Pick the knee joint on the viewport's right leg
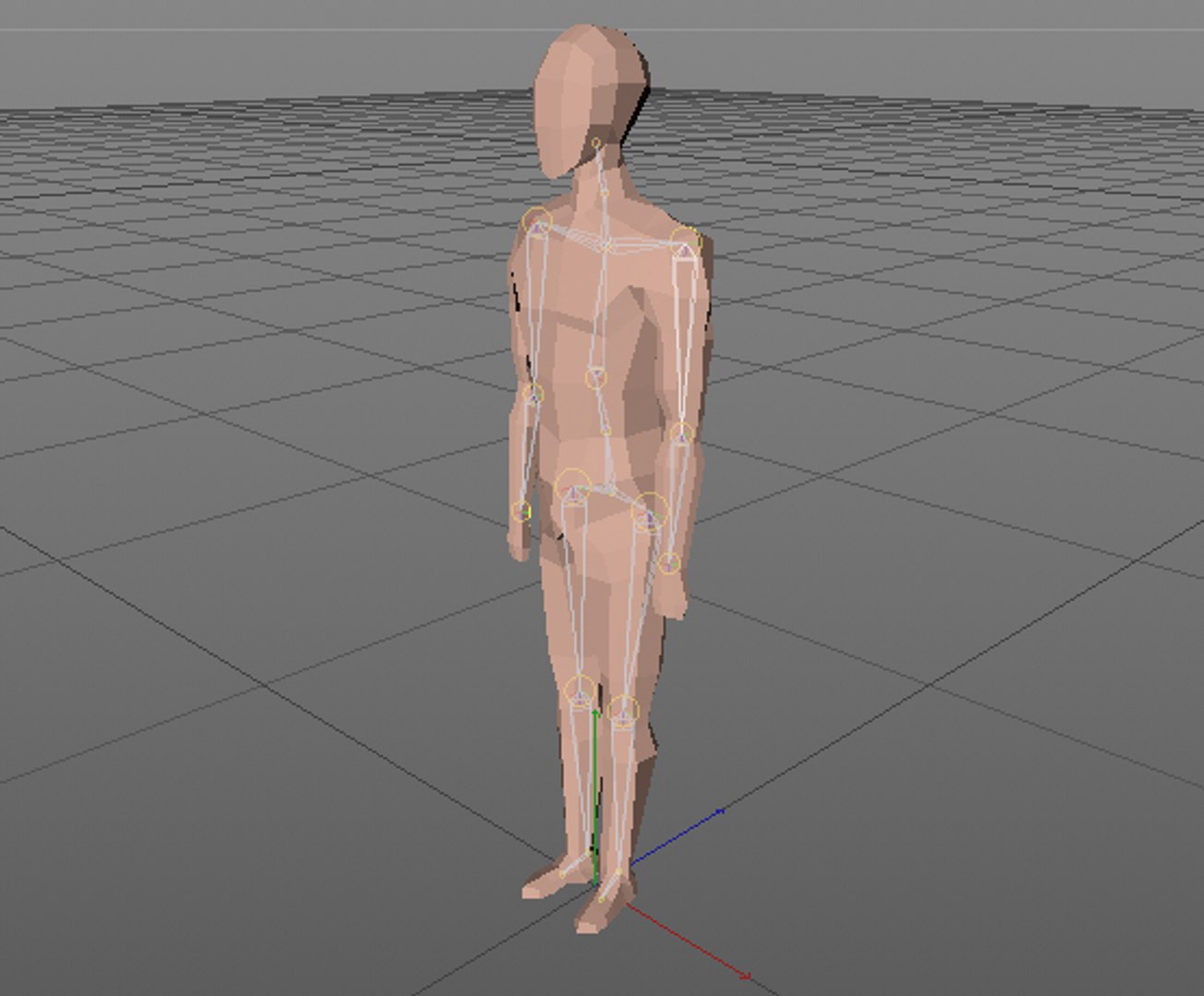The width and height of the screenshot is (1204, 996). [x=623, y=712]
